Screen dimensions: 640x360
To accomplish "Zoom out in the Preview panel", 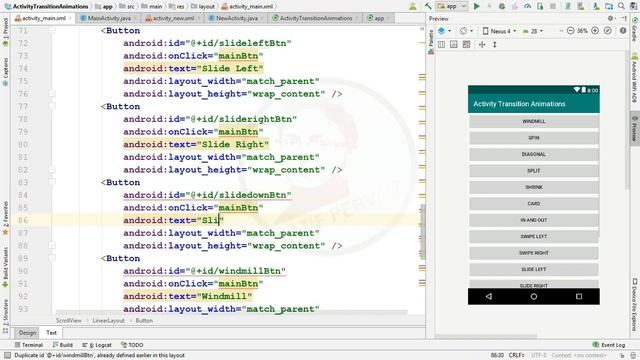I will [x=571, y=31].
